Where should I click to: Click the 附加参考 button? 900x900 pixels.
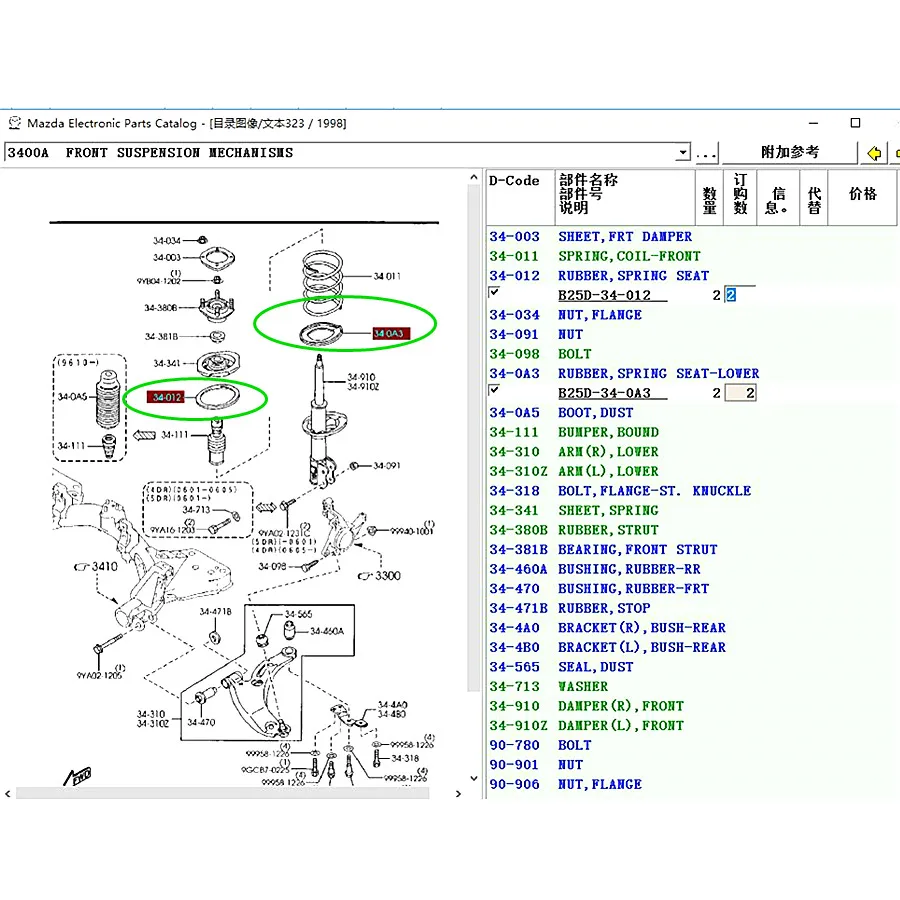789,152
